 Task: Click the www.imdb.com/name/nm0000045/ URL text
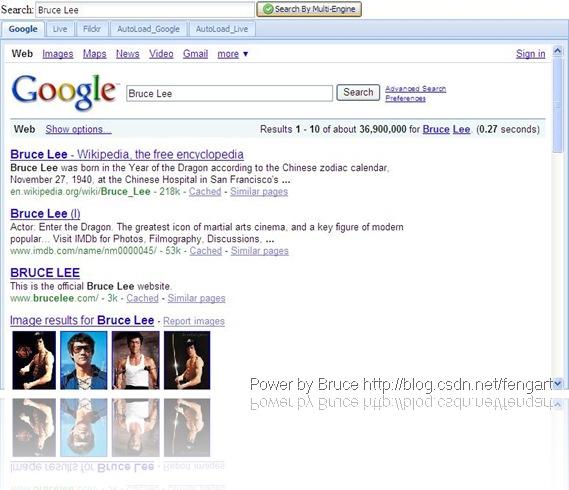tap(83, 250)
